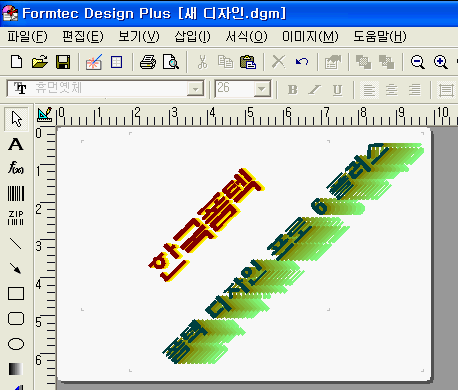Select the line drawing tool

[x=15, y=244]
